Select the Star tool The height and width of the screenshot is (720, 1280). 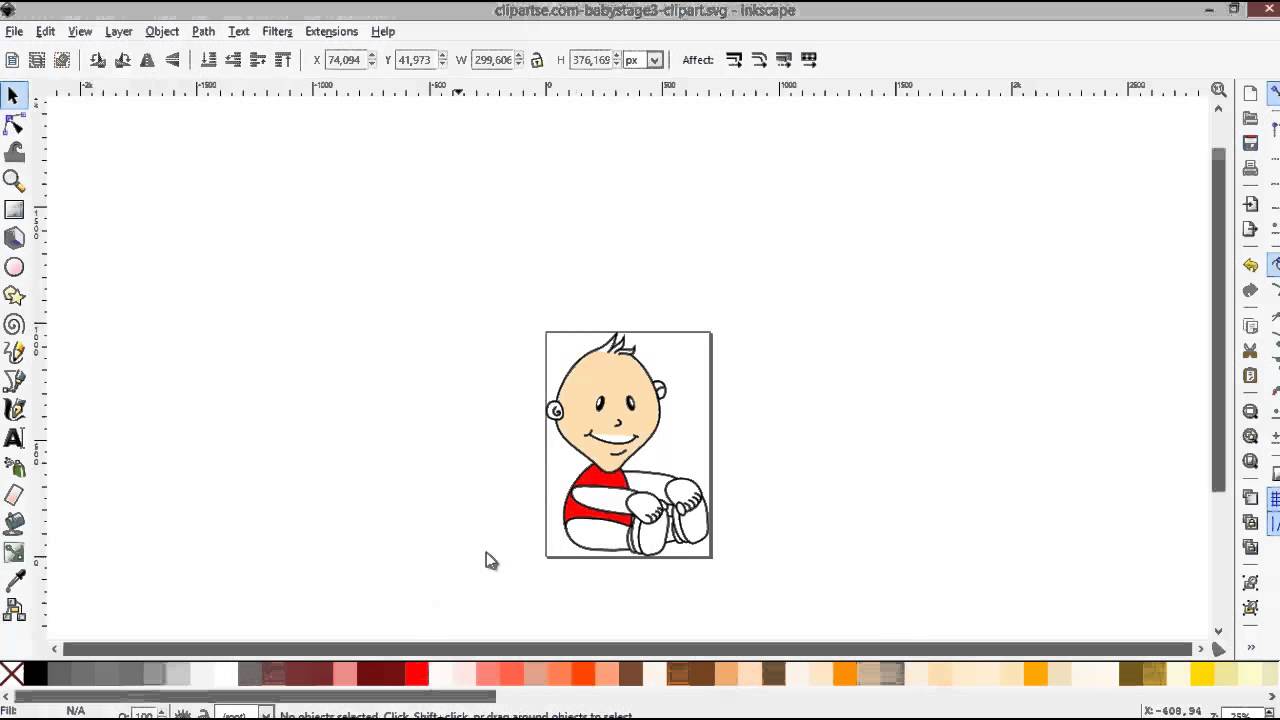14,295
